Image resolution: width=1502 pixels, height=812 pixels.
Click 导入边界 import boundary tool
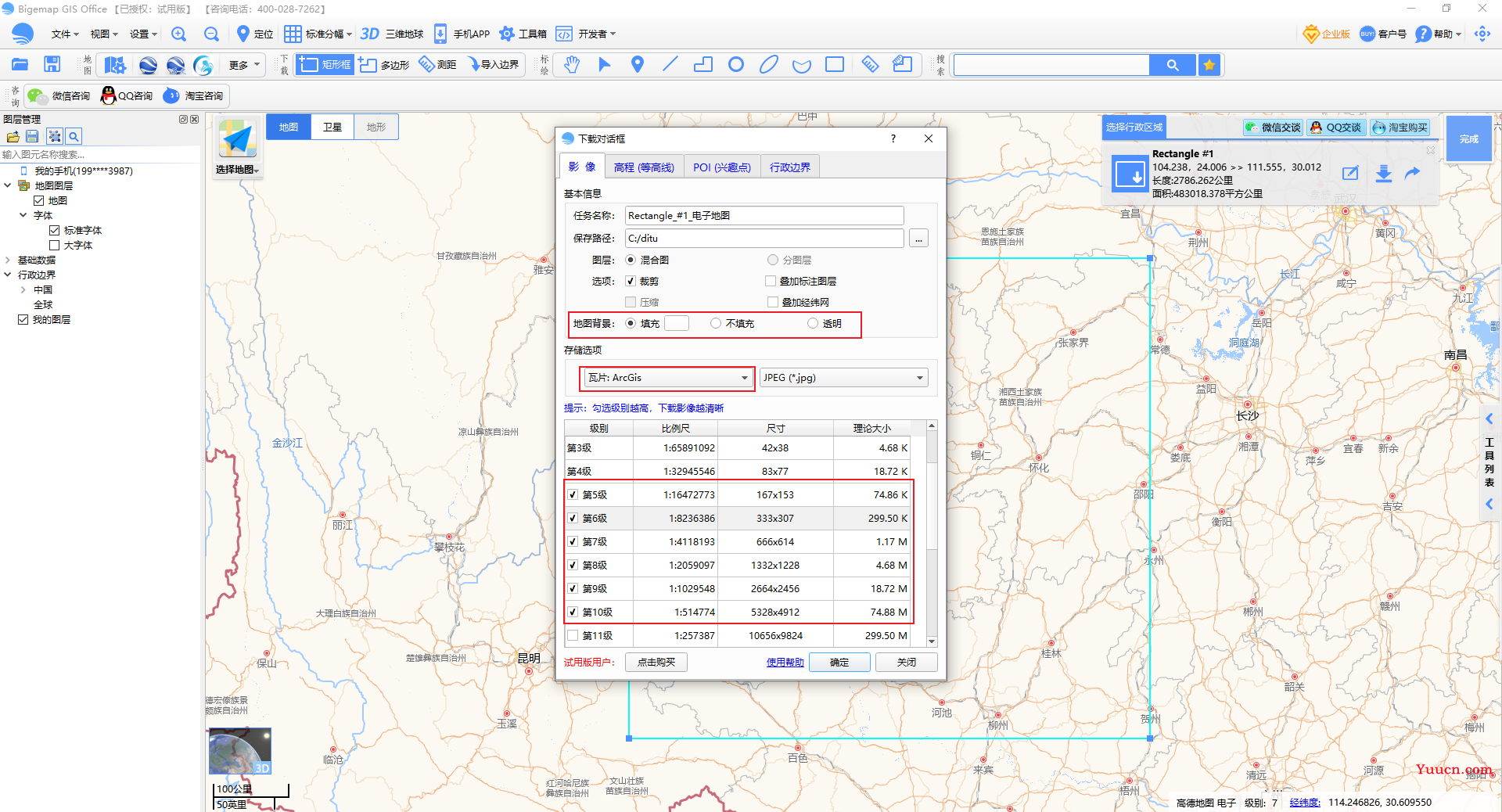point(494,65)
